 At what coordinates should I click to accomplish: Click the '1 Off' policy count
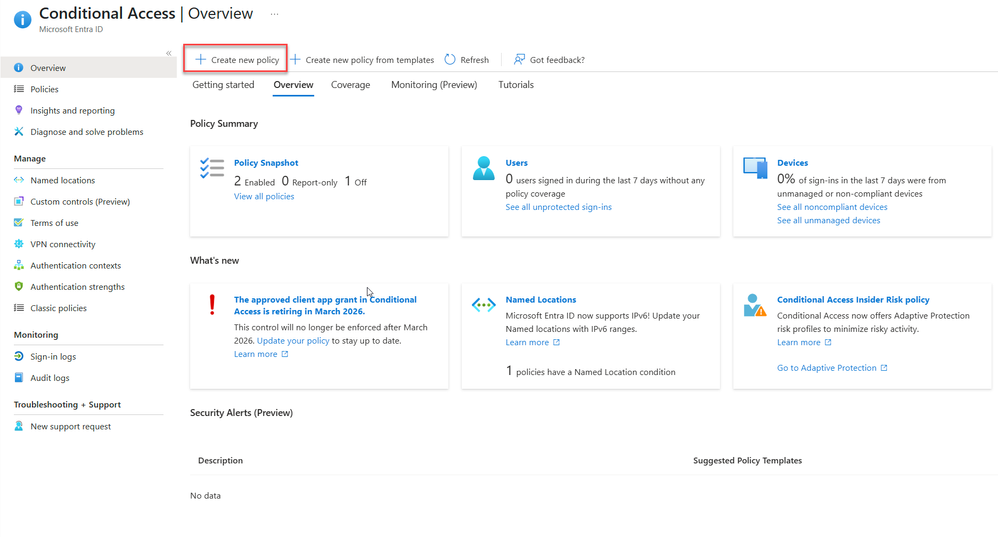[x=355, y=181]
